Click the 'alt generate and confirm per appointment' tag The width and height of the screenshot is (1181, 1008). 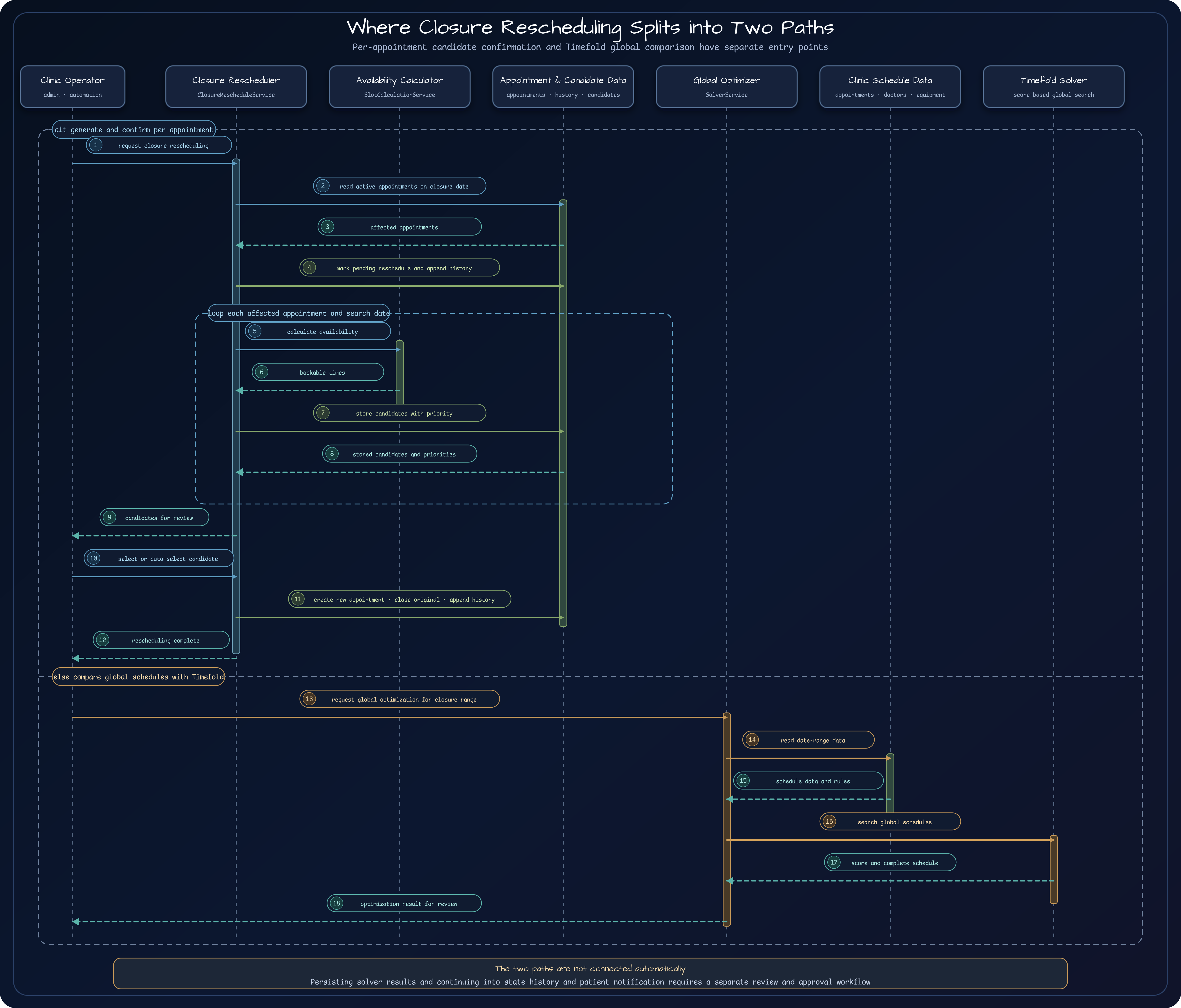[x=134, y=129]
